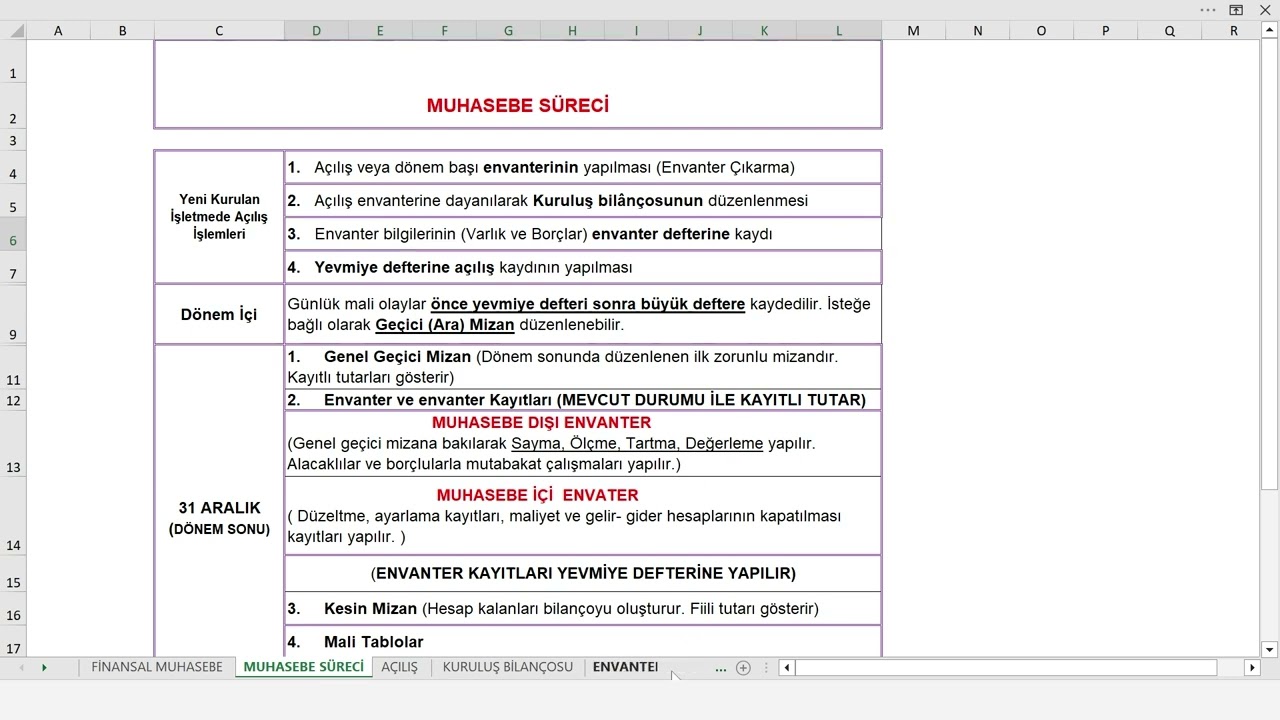This screenshot has height=720, width=1280.
Task: Open the KURULUŞ BİLANÇOSU sheet tab
Action: point(508,667)
